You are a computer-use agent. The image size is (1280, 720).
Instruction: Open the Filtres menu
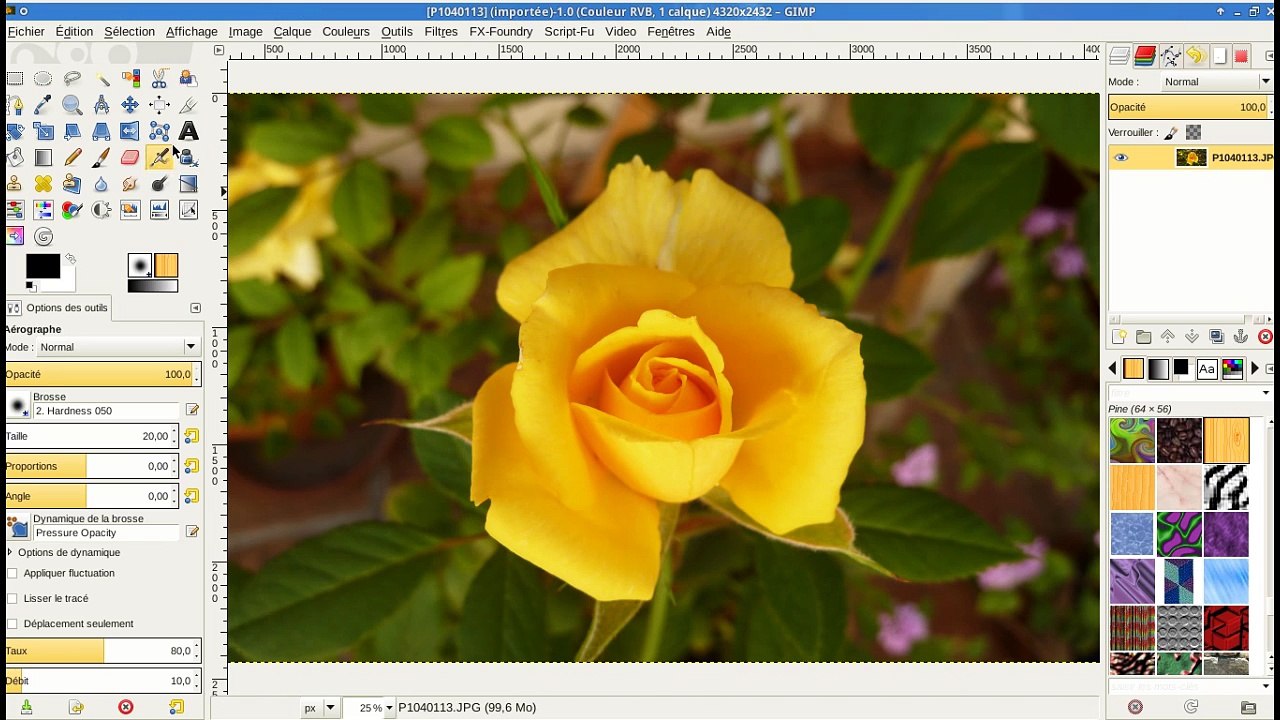point(441,32)
